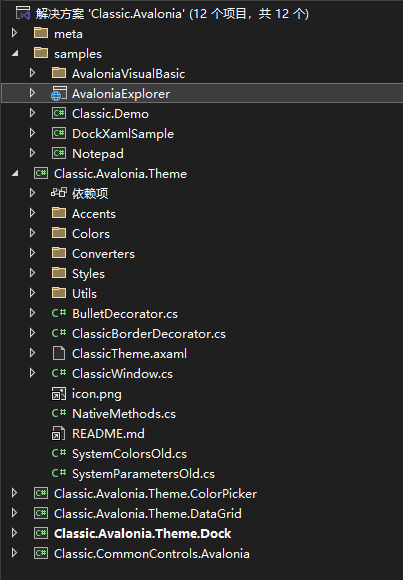Viewport: 403px width, 580px height.
Task: Select the 'AvaloniaExplorer' label
Action: coord(121,94)
